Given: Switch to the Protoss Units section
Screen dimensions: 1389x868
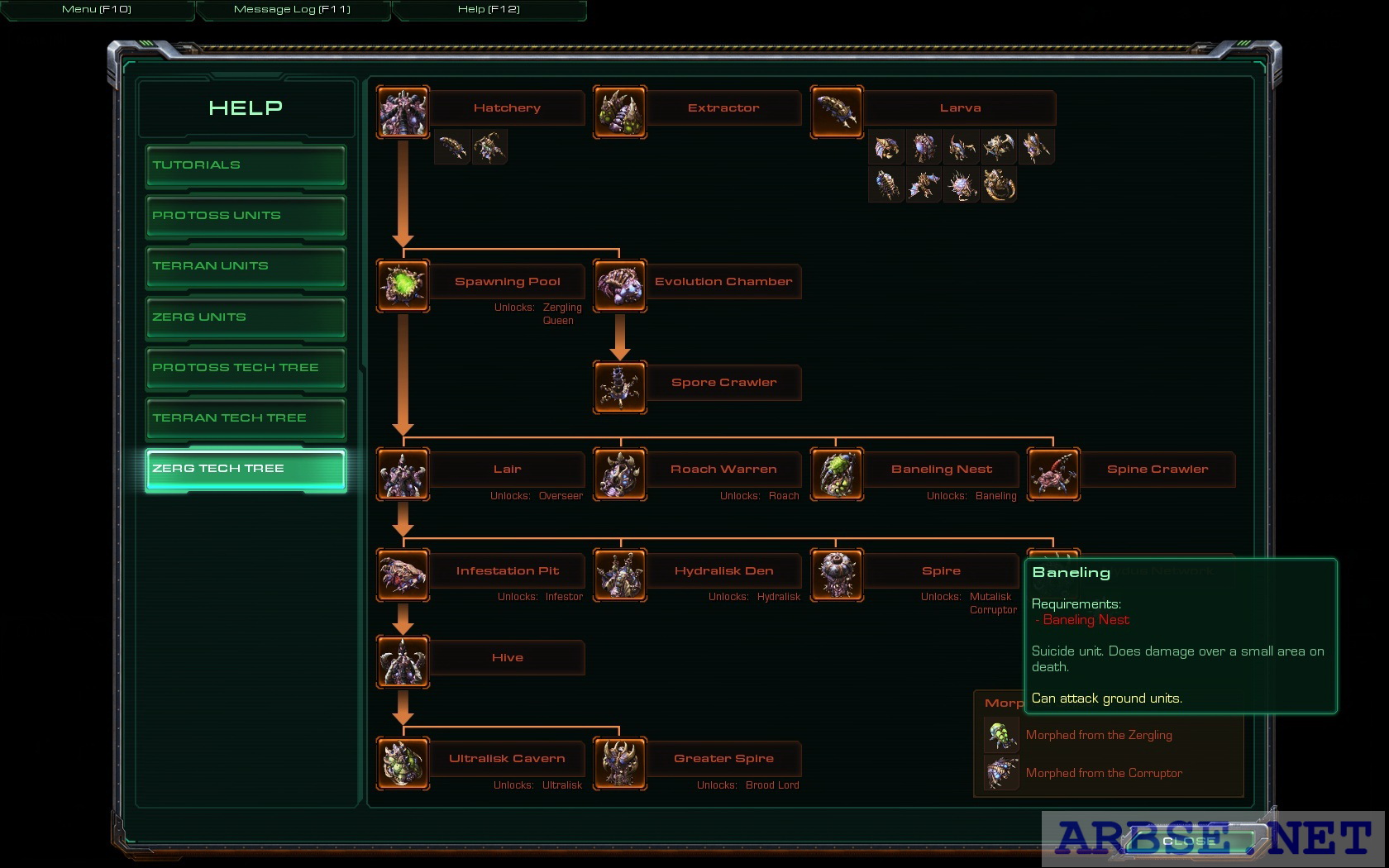Looking at the screenshot, I should (246, 216).
